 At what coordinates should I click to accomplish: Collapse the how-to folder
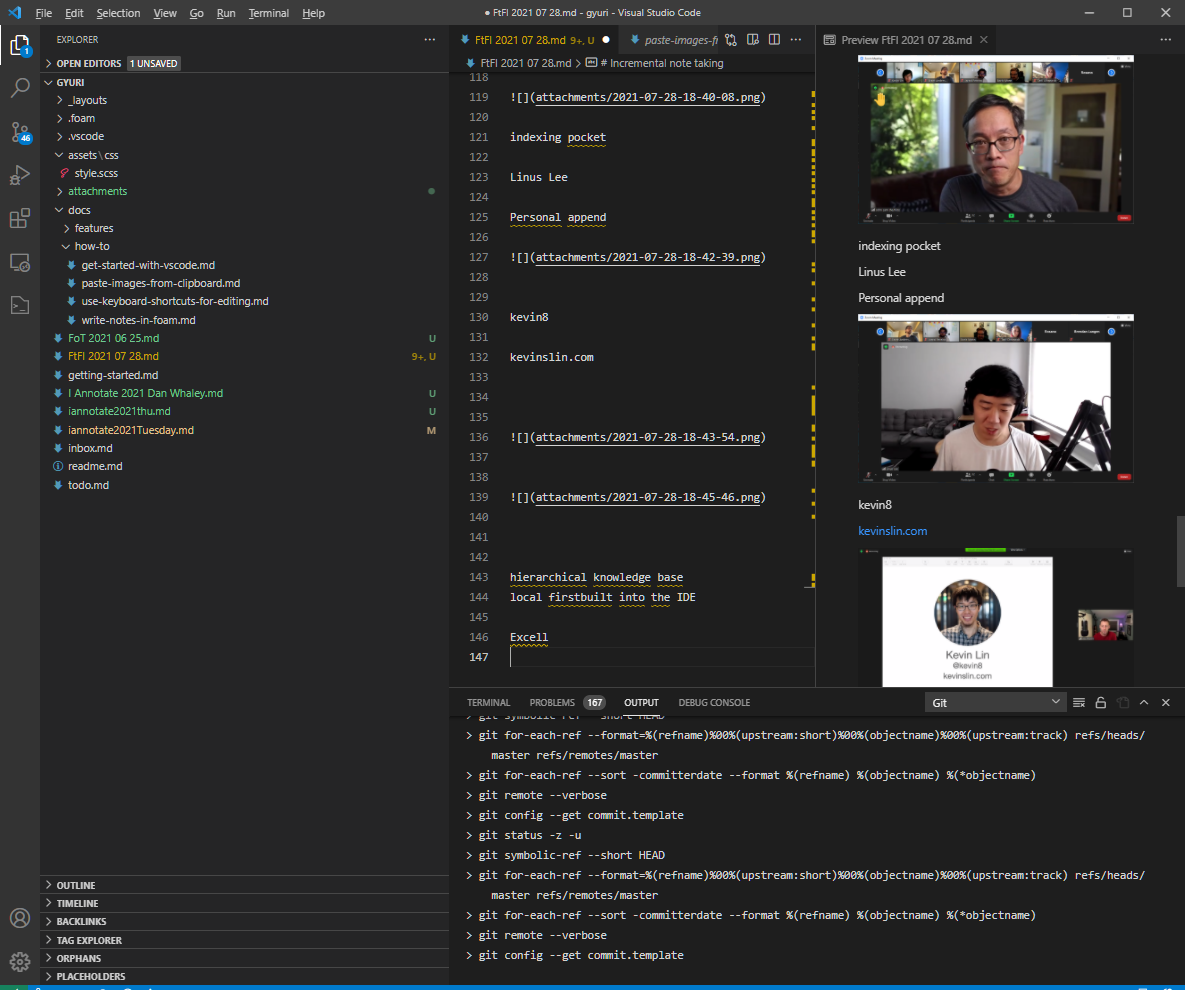point(91,246)
